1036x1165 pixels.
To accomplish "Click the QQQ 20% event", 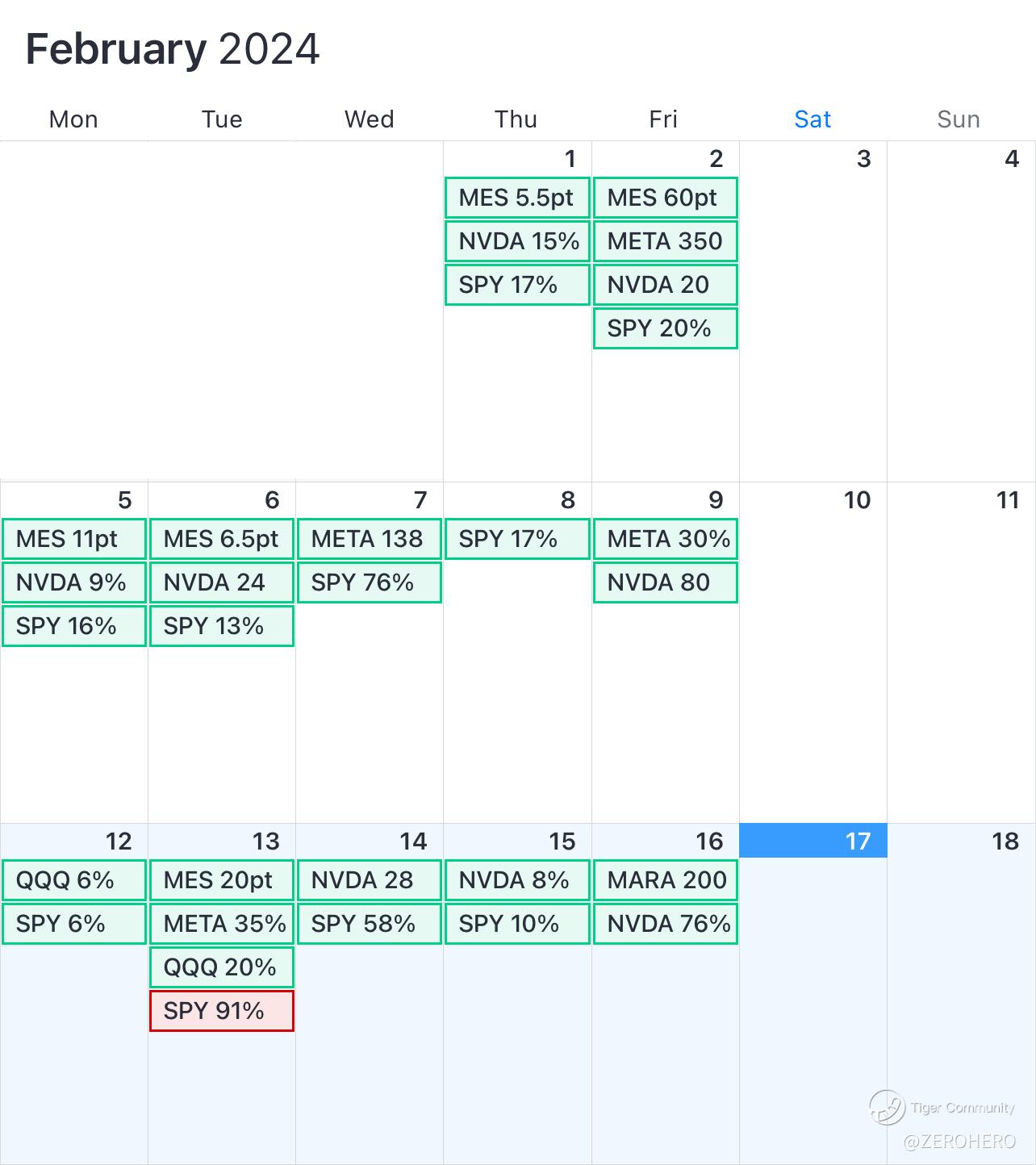I will point(222,967).
